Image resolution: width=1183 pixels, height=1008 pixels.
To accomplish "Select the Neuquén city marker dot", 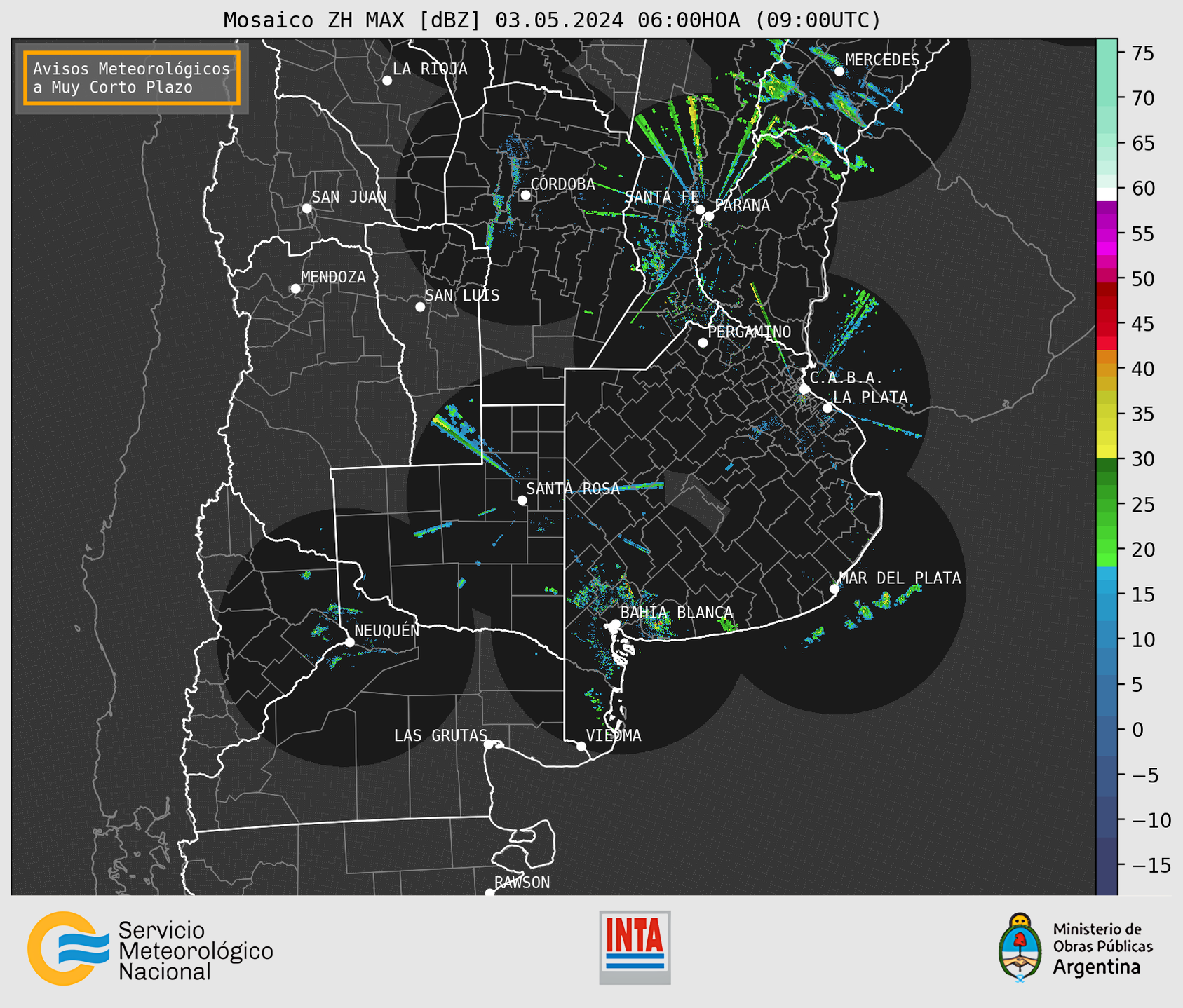I will [x=349, y=642].
